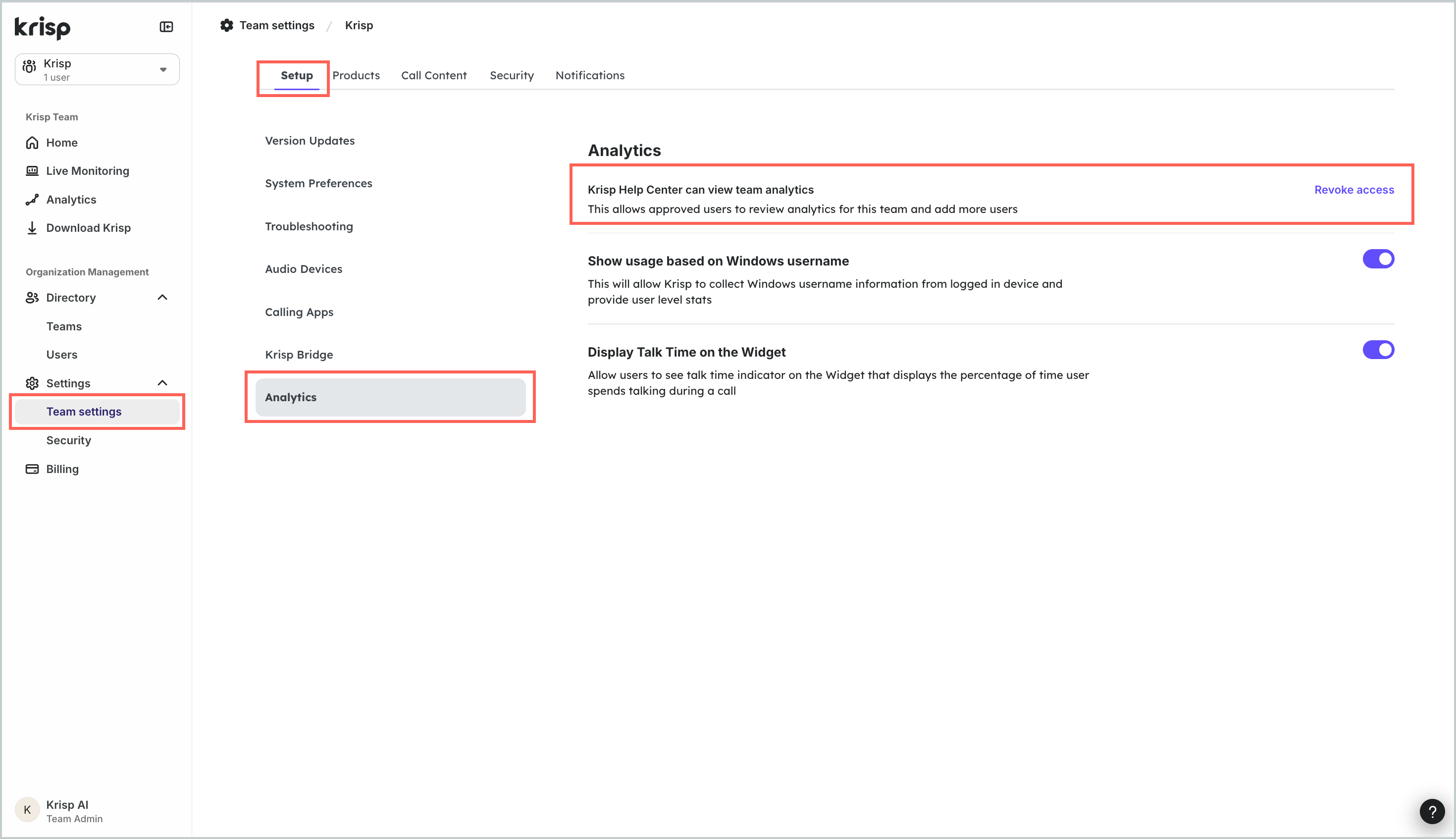Click the team icon in workspace selector
This screenshot has height=839, width=1456.
click(x=29, y=67)
